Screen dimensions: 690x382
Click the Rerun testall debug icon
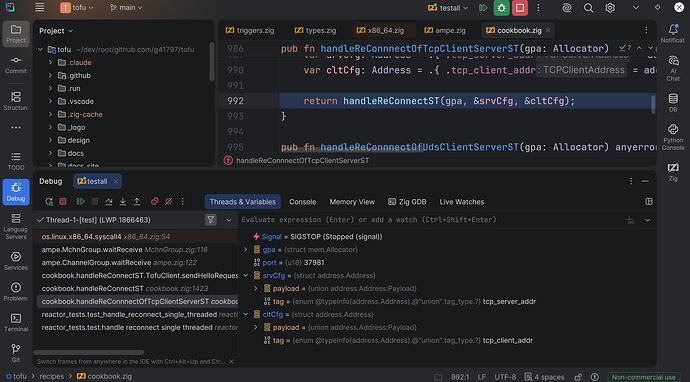[x=49, y=202]
